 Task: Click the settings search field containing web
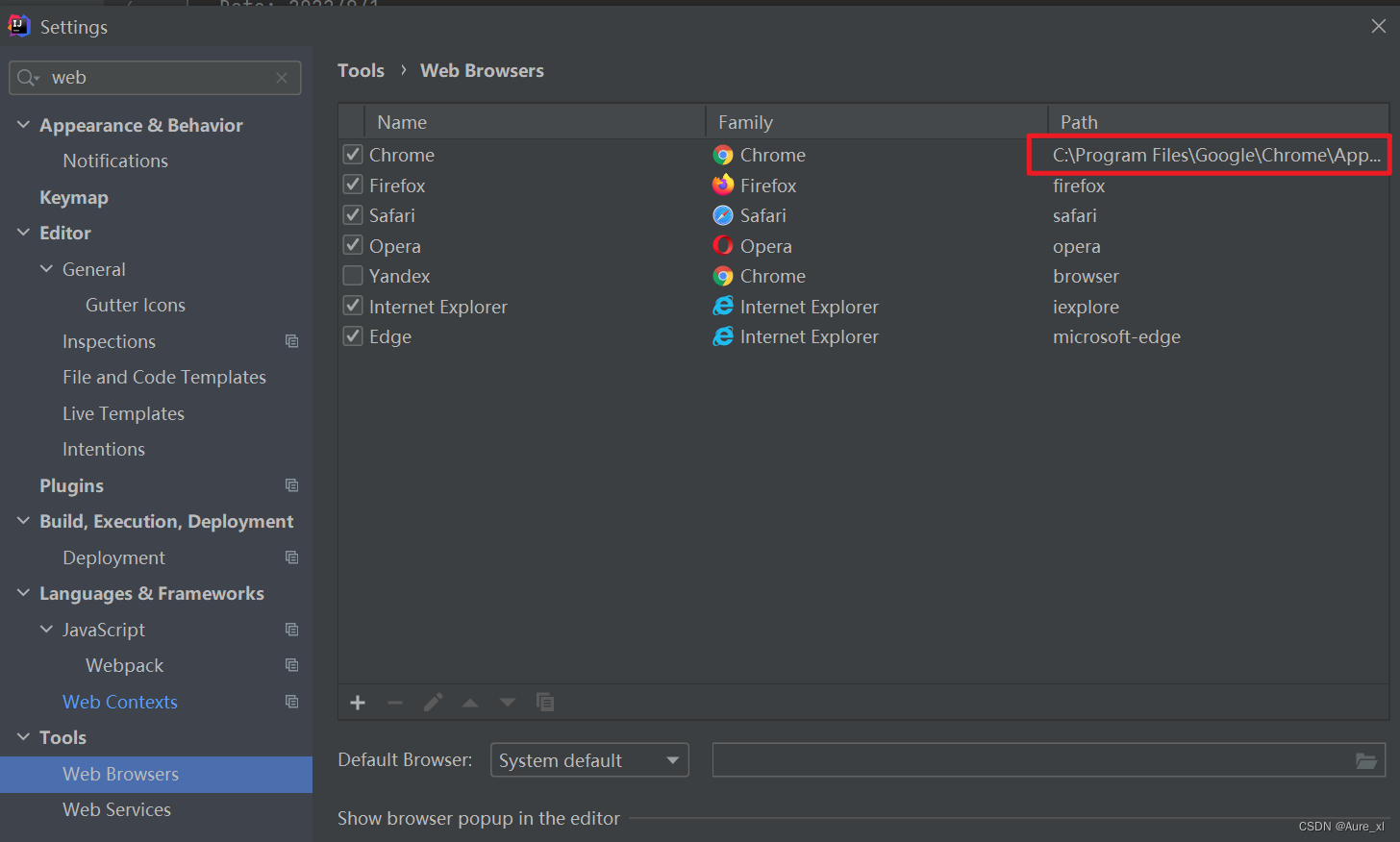tap(155, 78)
